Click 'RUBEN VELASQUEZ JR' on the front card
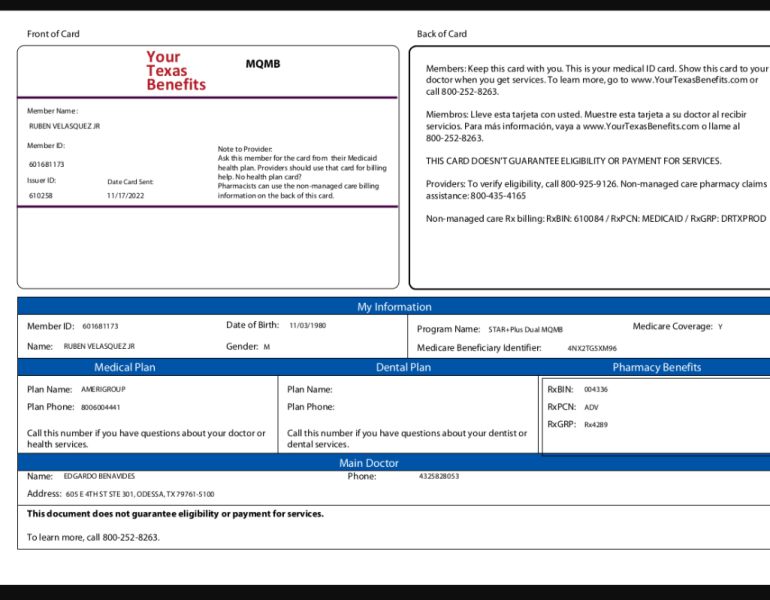Viewport: 770px width, 600px height. pyautogui.click(x=64, y=126)
